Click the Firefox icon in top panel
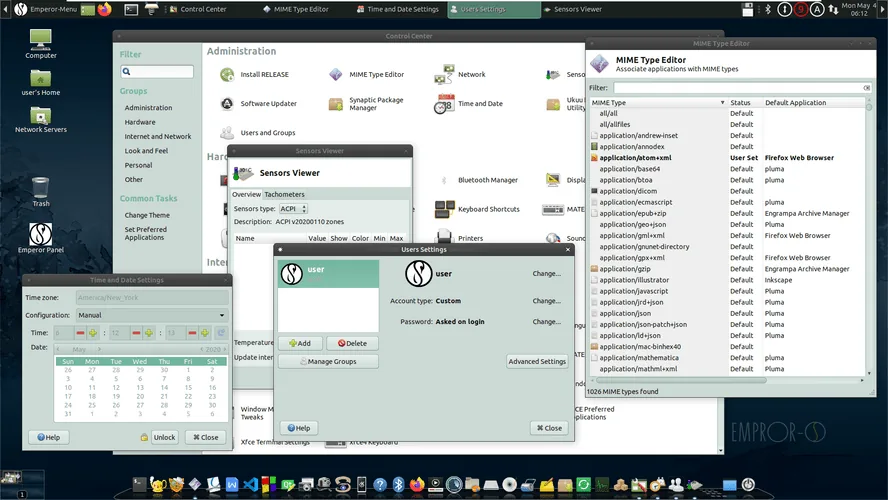 click(x=105, y=9)
